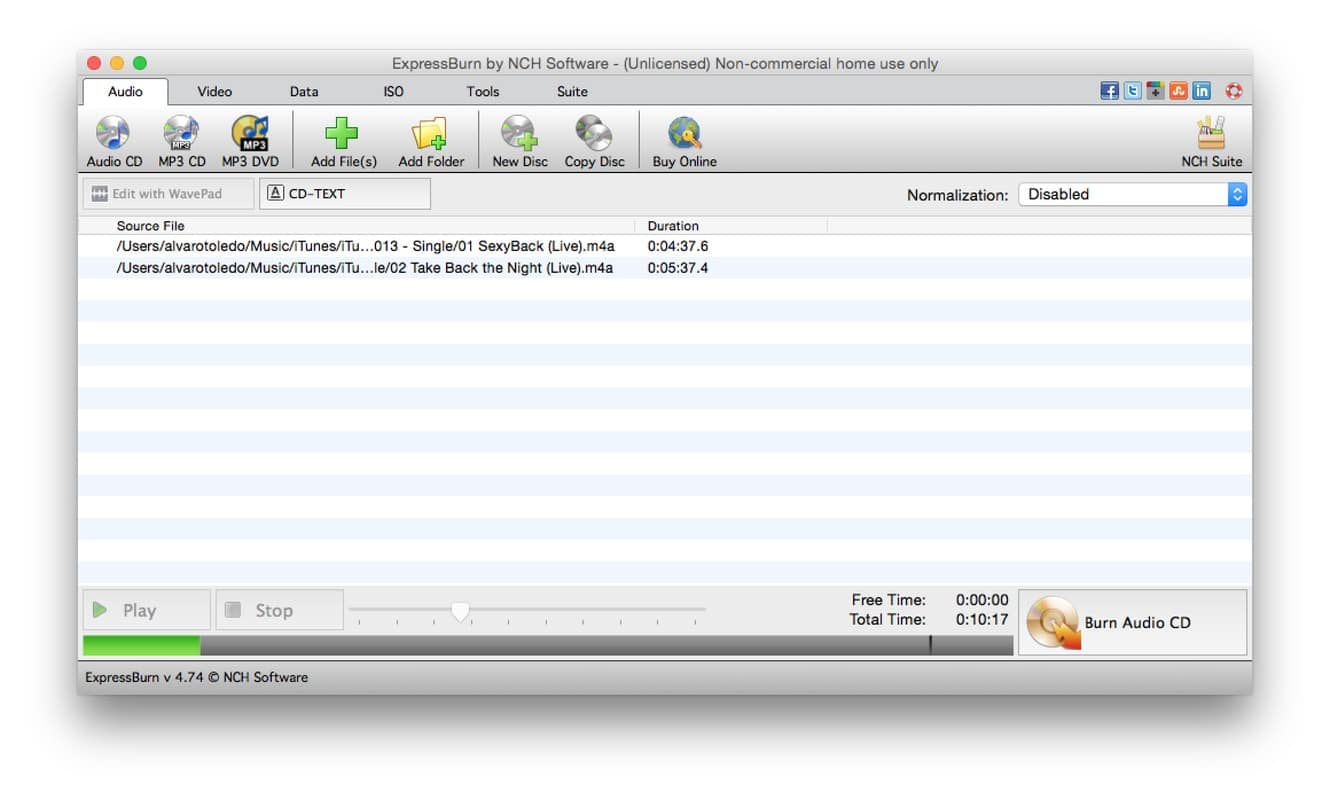Click Add File(s) to import tracks
1330x800 pixels.
(341, 140)
